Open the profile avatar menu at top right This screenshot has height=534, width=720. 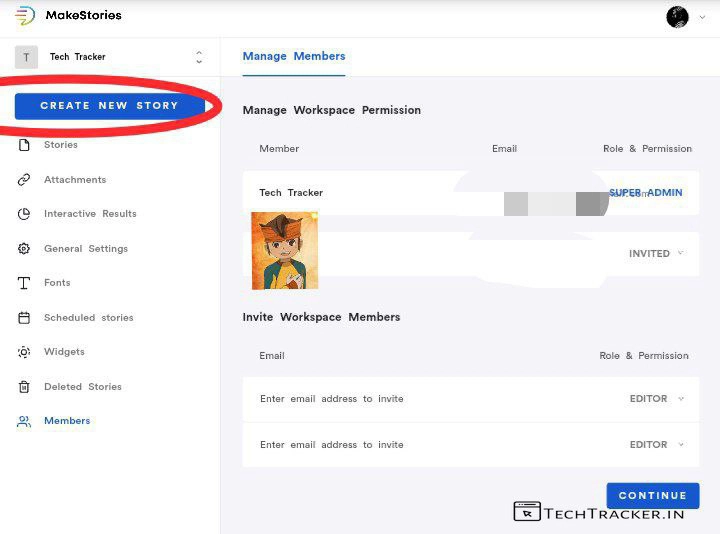tap(678, 17)
